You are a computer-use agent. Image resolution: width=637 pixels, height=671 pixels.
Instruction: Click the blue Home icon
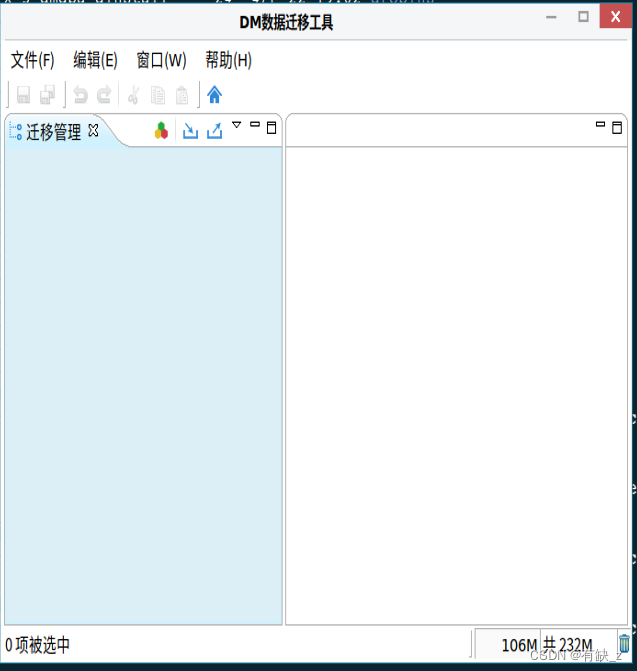pyautogui.click(x=214, y=95)
